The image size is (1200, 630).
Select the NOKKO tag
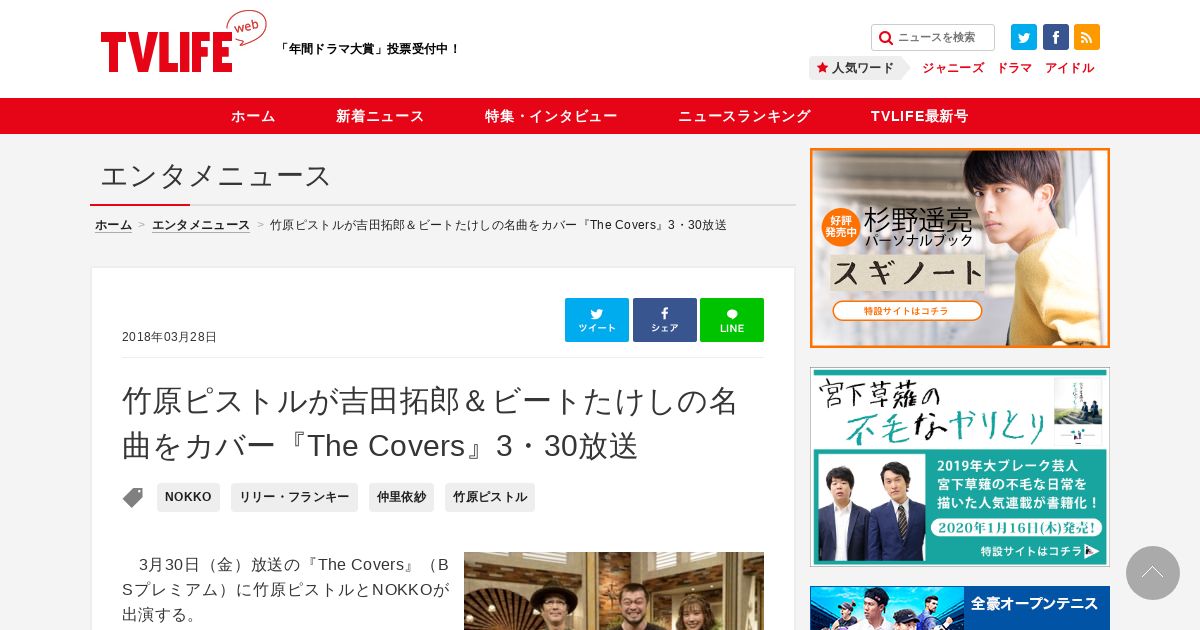point(188,497)
